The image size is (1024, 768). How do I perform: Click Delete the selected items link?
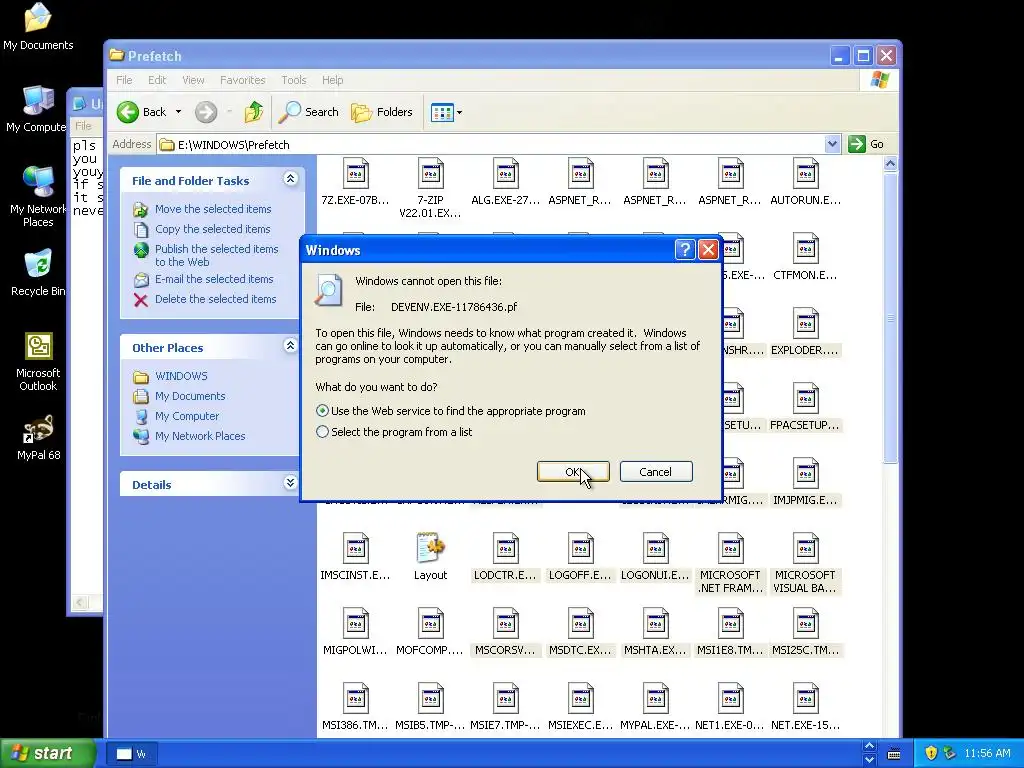pyautogui.click(x=216, y=299)
